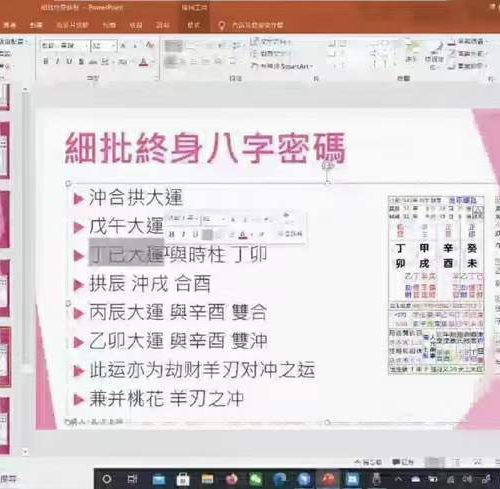Image resolution: width=500 pixels, height=489 pixels.
Task: Switch to Normal view icon in status bar
Action: pyautogui.click(x=434, y=462)
